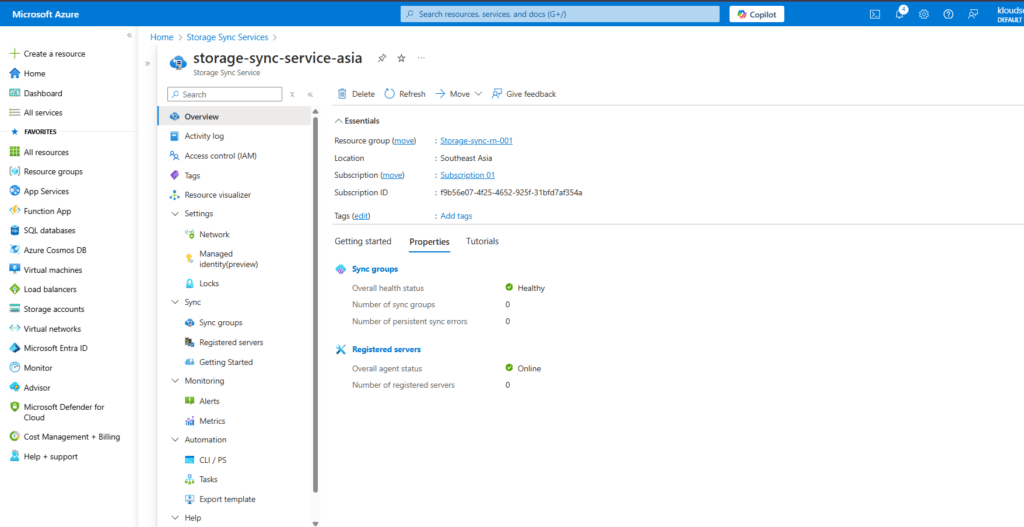Click the Add tags link

456,216
